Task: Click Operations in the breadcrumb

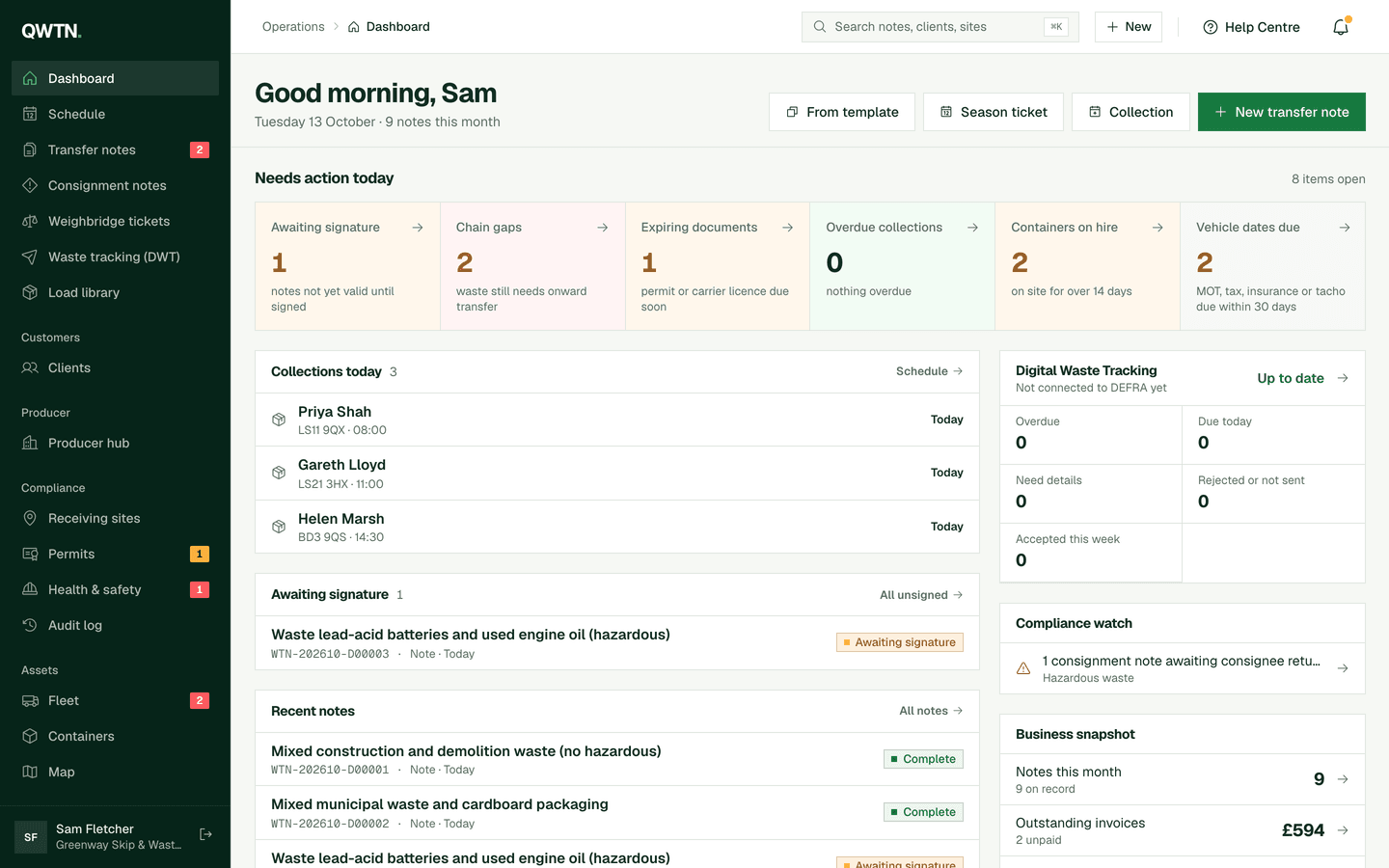Action: (293, 27)
